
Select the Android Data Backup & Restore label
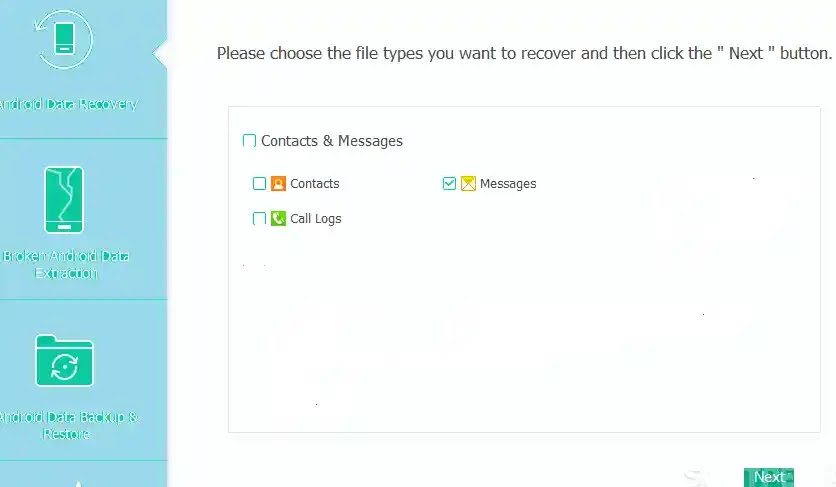click(x=66, y=425)
